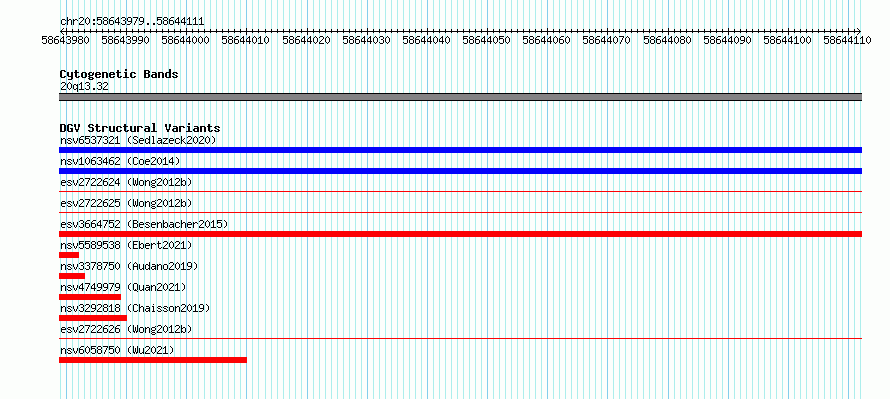Click ruler position 58643990

coord(125,40)
